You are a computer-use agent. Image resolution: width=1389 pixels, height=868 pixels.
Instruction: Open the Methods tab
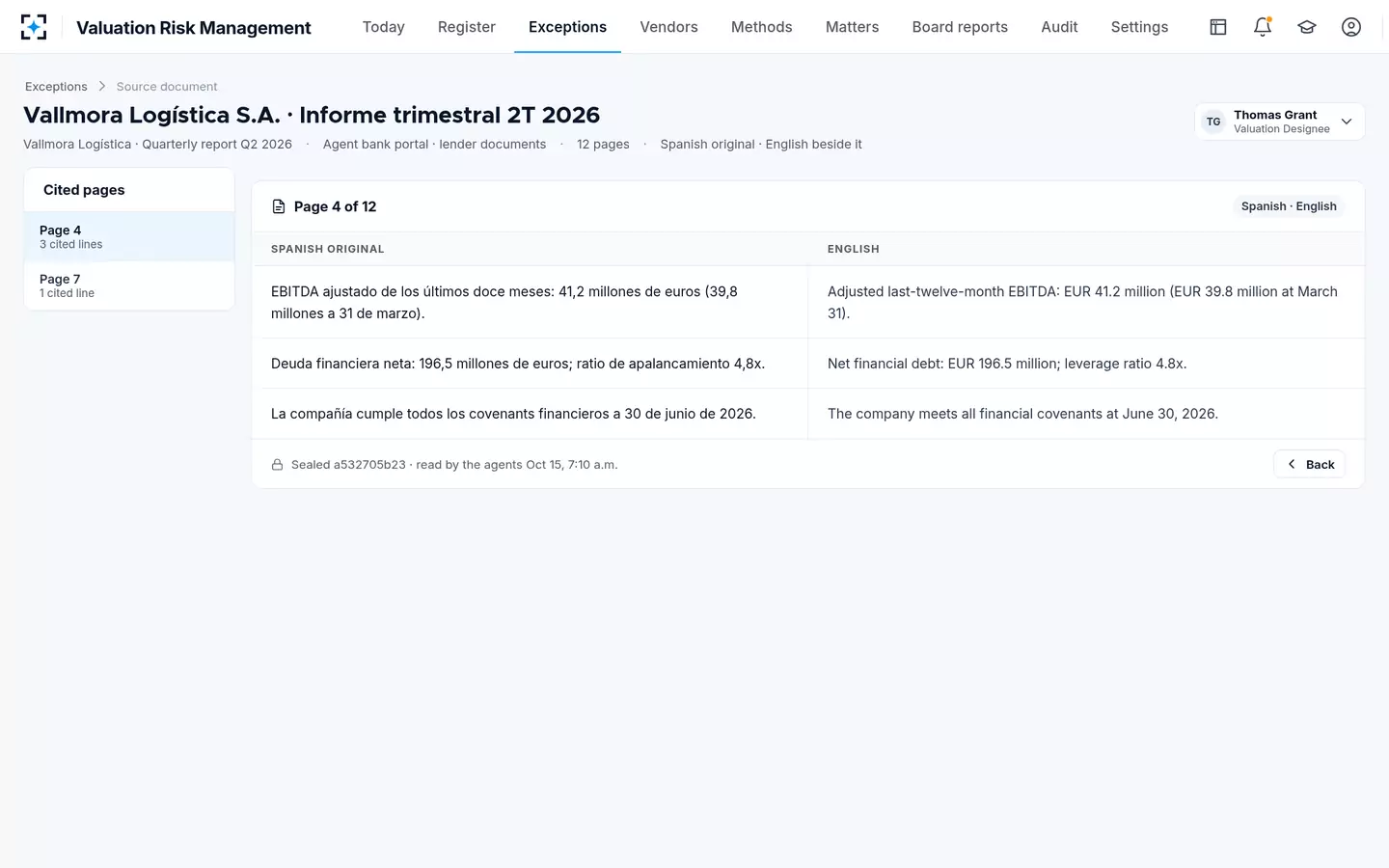point(762,27)
